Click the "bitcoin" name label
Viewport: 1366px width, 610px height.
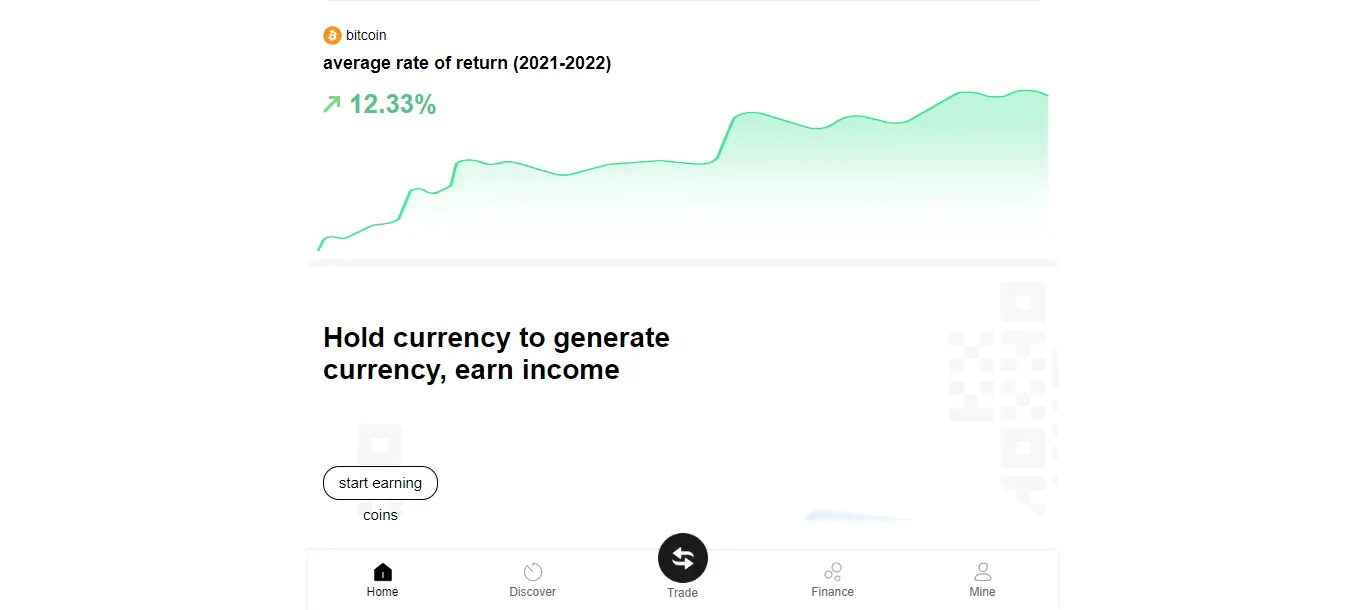(x=366, y=36)
